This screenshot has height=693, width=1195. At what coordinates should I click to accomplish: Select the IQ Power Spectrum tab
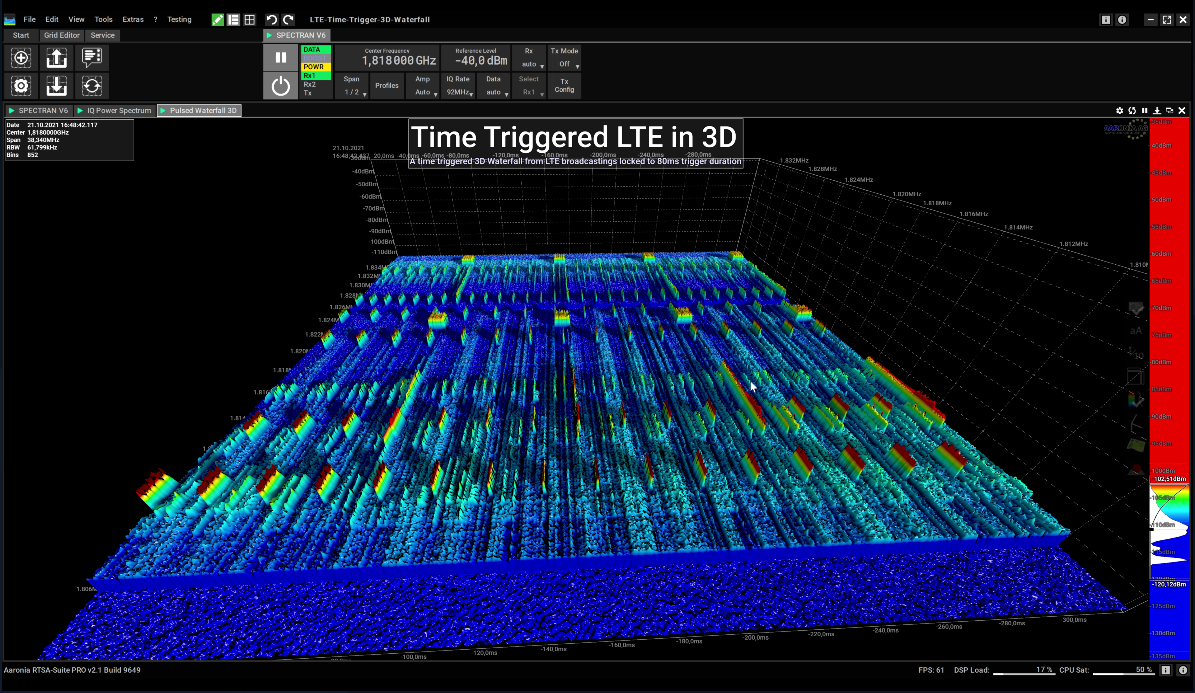click(x=114, y=111)
